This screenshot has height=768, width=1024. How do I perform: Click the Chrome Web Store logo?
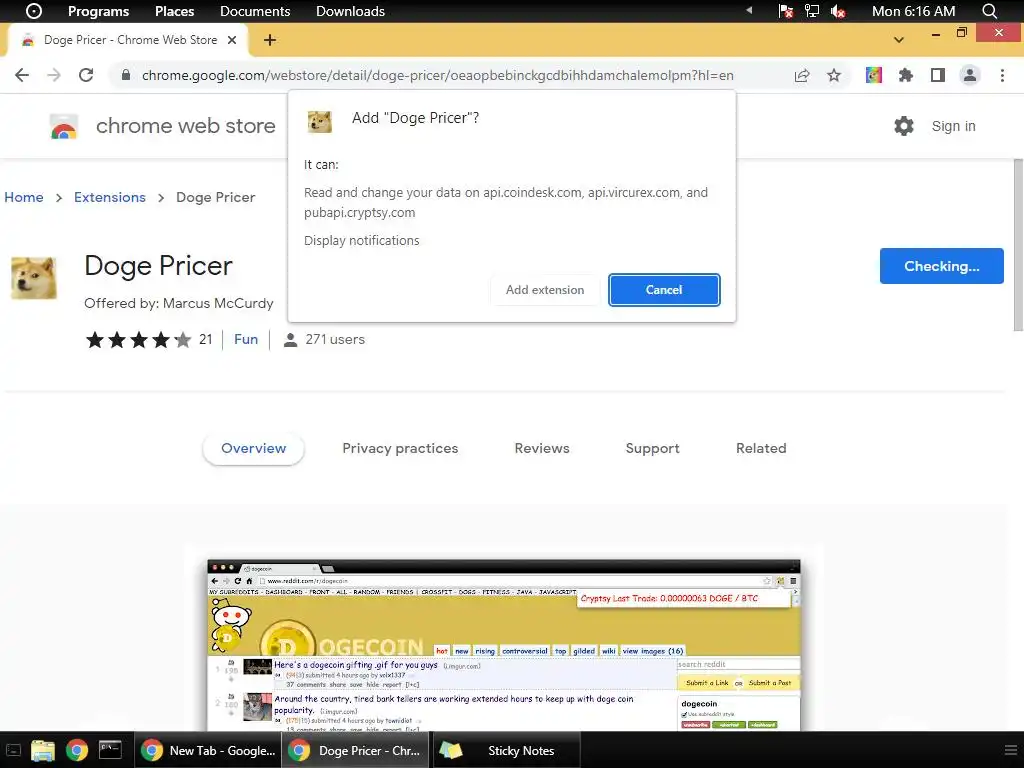pos(64,126)
